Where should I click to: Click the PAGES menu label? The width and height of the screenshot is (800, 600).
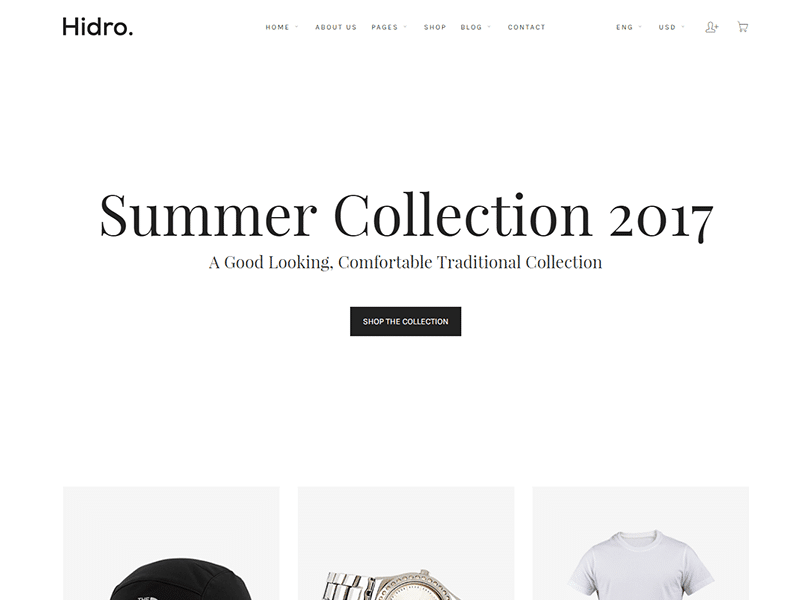tap(384, 27)
